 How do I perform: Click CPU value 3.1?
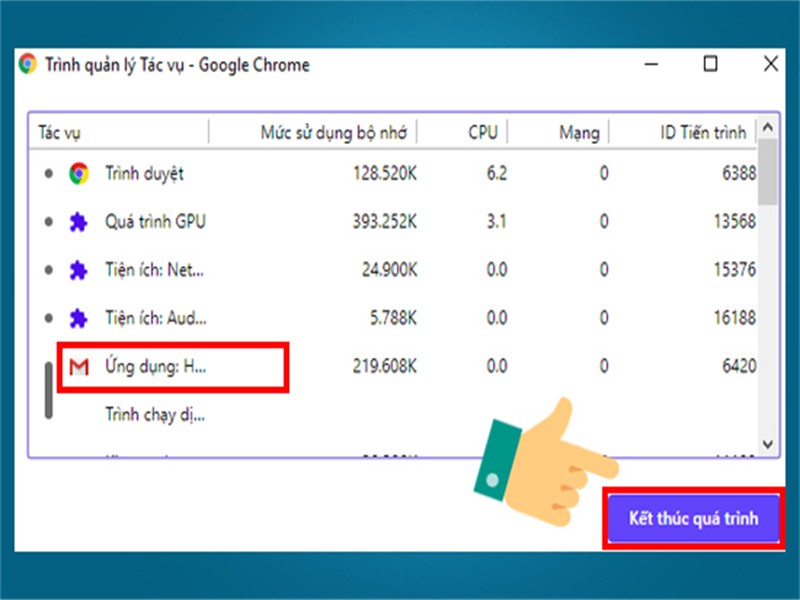(x=496, y=222)
